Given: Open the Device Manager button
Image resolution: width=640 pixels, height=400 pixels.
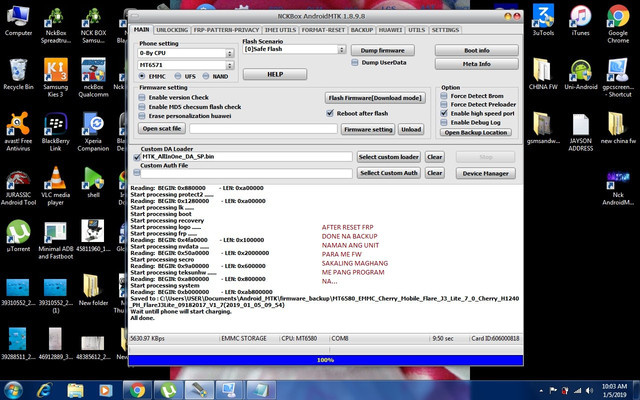Looking at the screenshot, I should click(485, 173).
